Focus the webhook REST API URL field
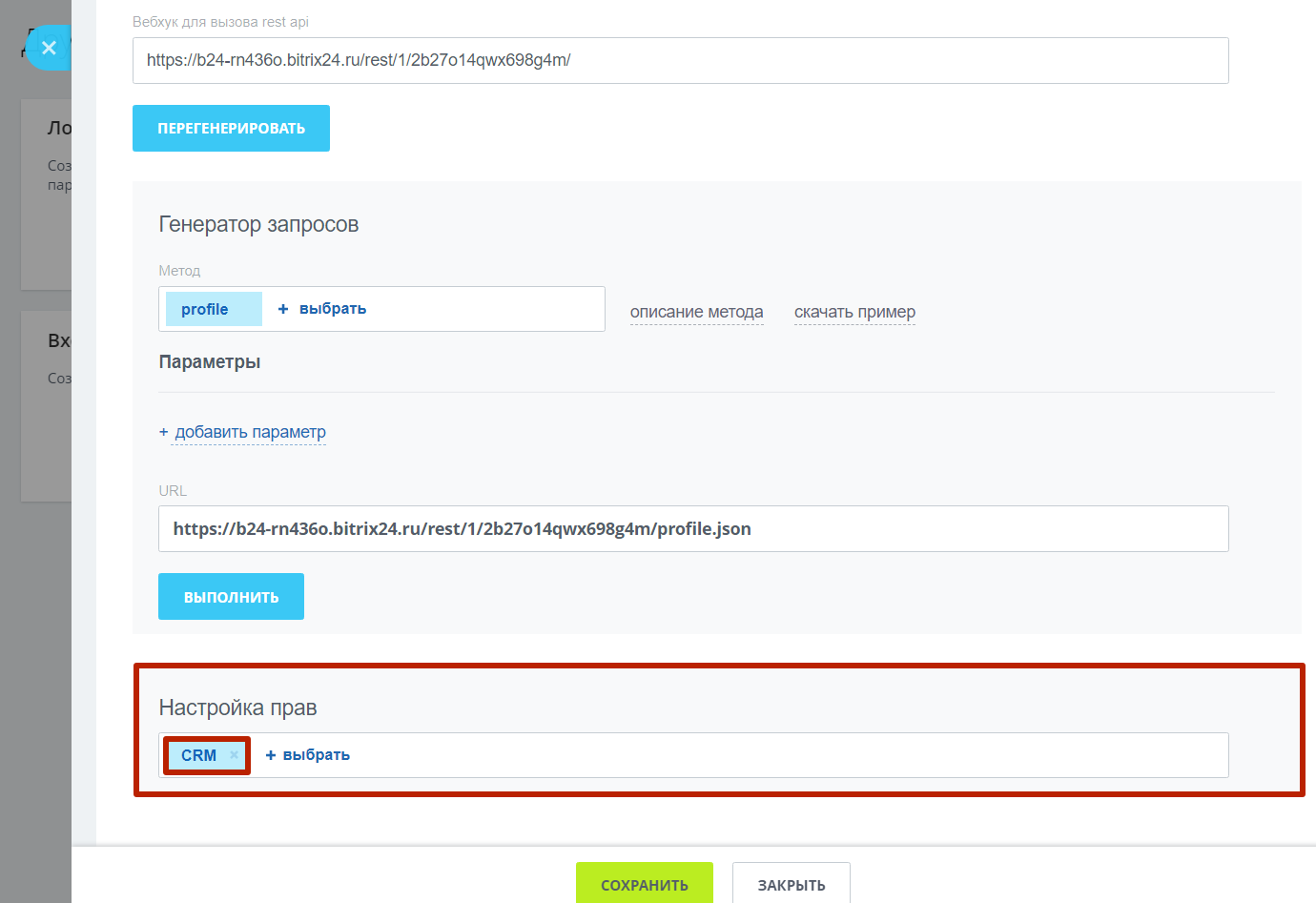1316x903 pixels. click(x=681, y=60)
